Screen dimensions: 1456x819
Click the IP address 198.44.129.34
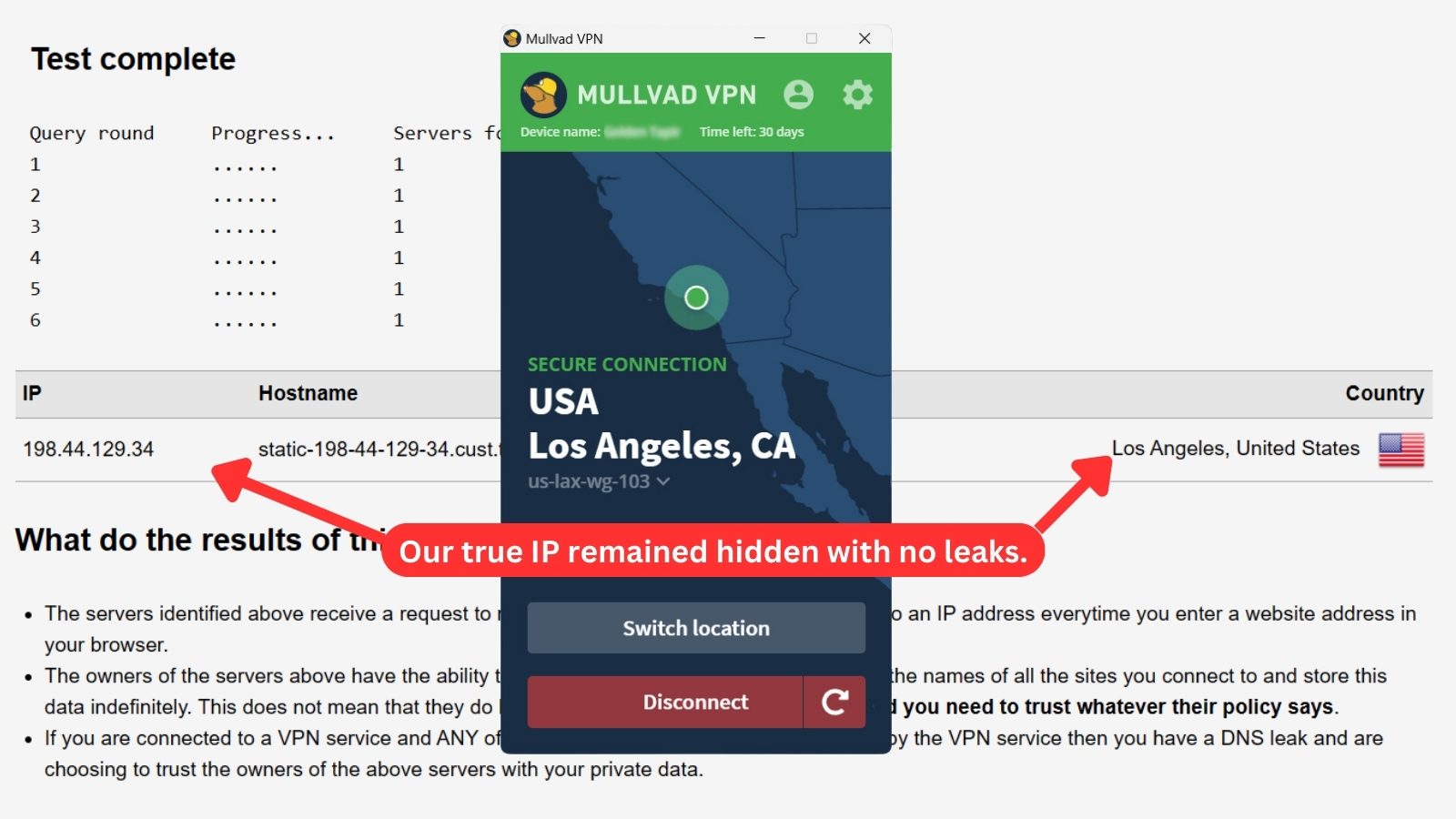pos(88,449)
